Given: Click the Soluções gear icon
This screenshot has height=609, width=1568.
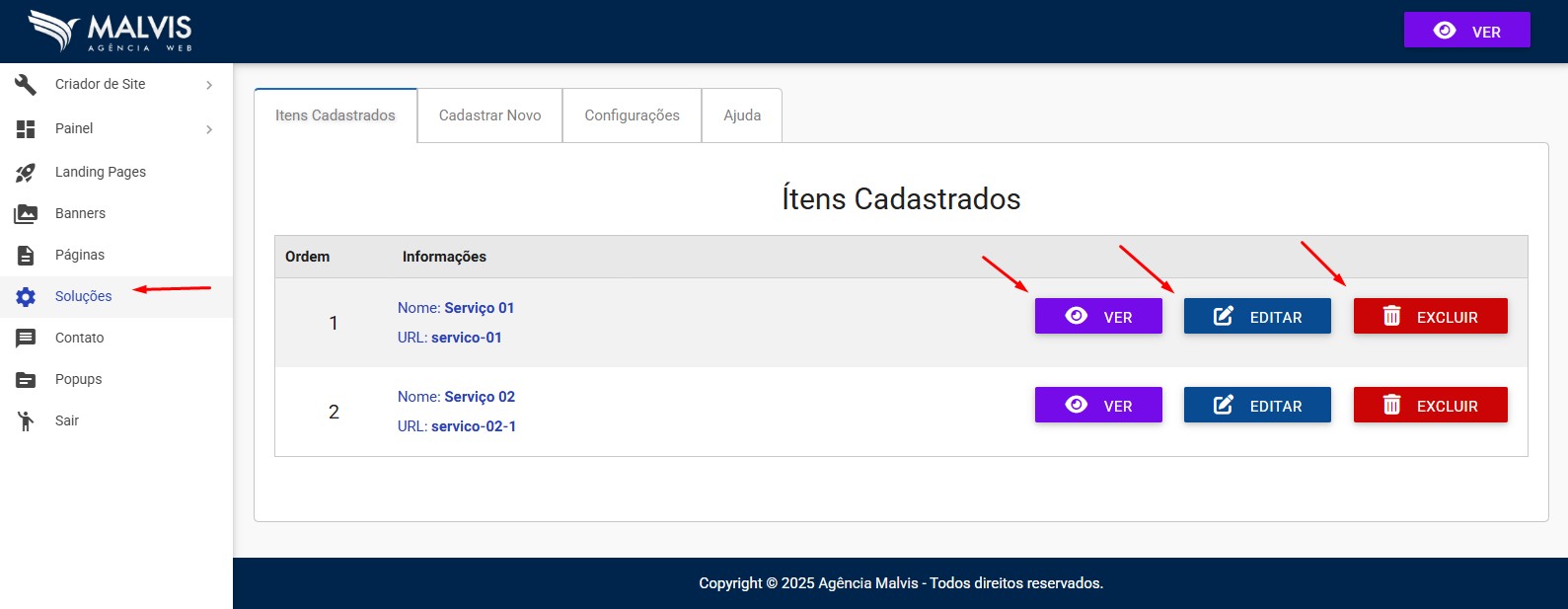Looking at the screenshot, I should click(x=26, y=297).
